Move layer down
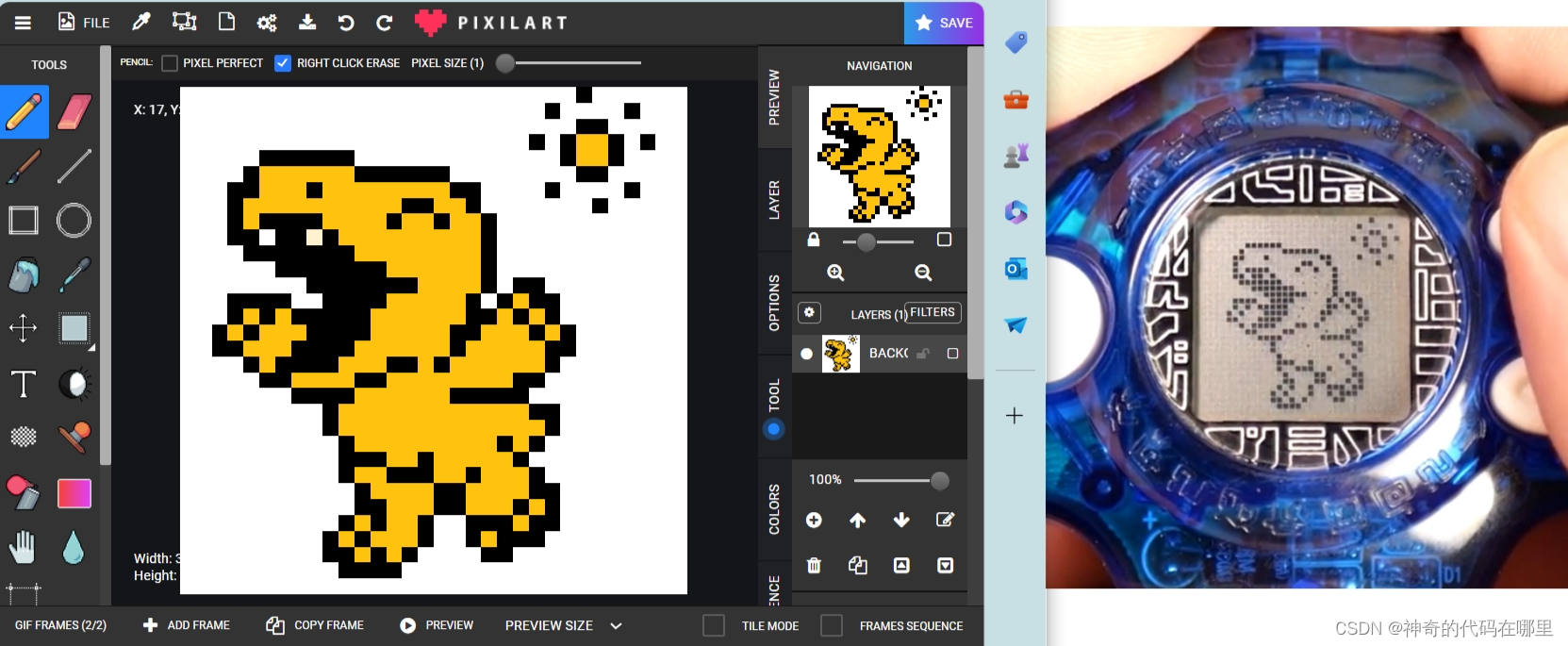This screenshot has width=1568, height=646. point(901,521)
